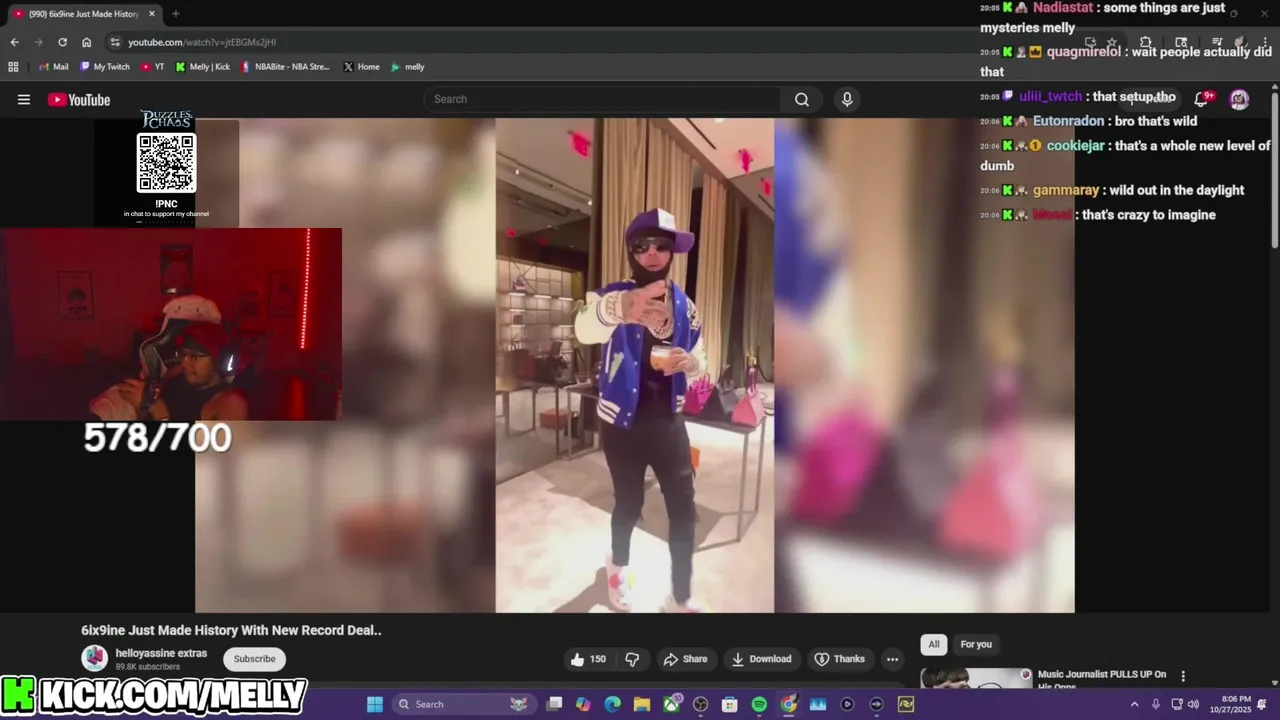
Task: Open Task View in the taskbar
Action: click(555, 704)
